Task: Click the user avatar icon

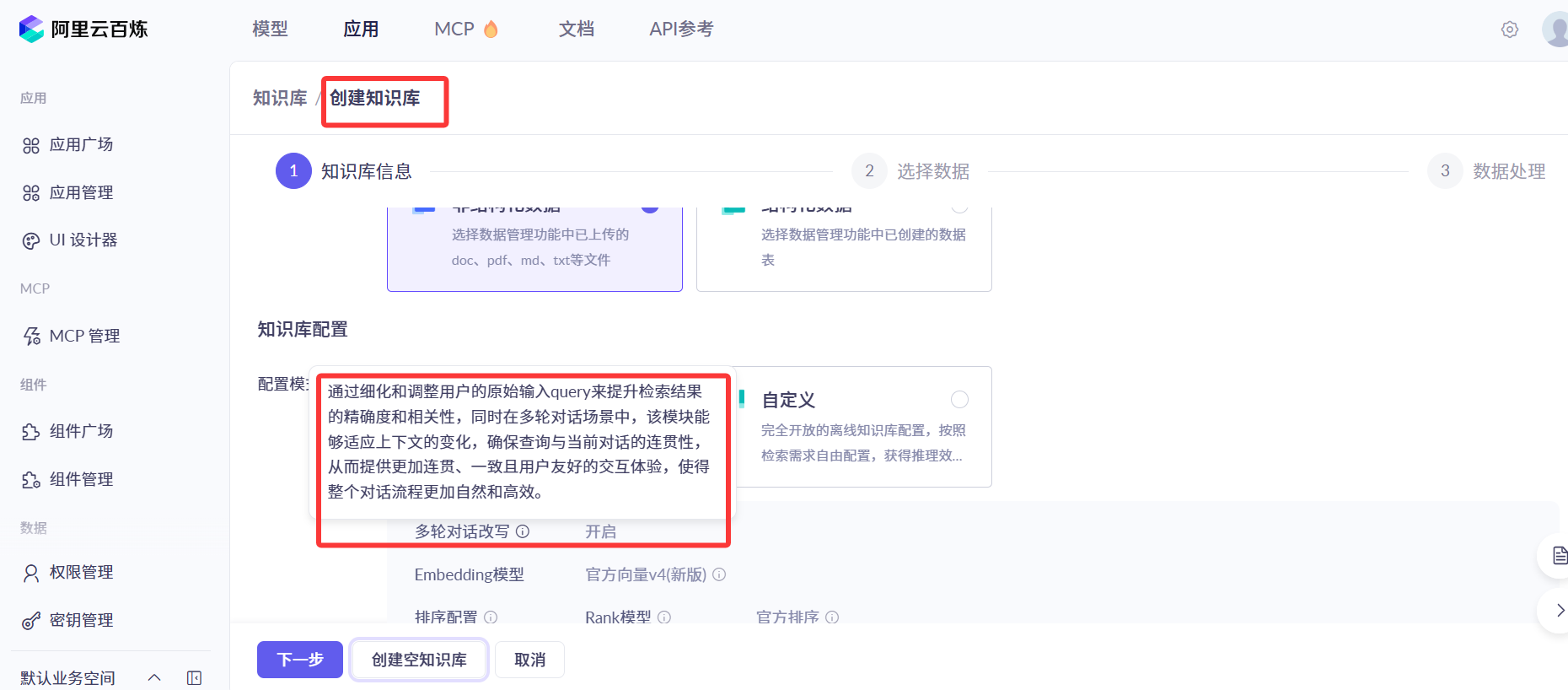Action: (1556, 29)
